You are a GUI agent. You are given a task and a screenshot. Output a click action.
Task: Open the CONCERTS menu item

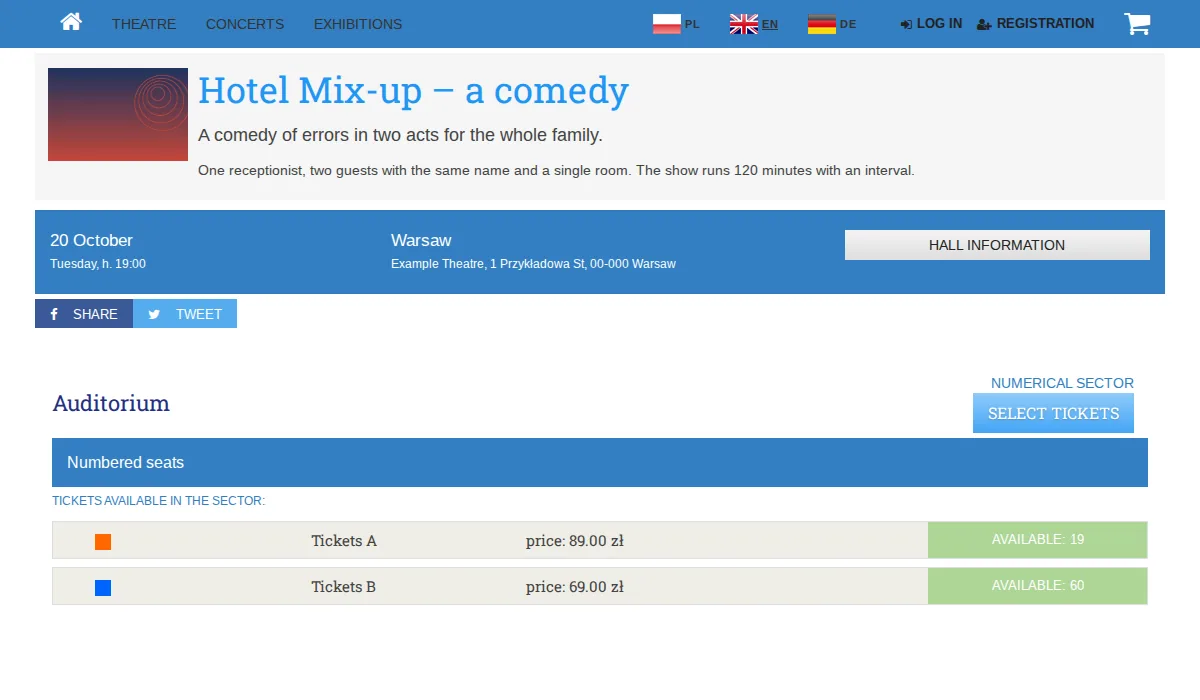coord(245,24)
